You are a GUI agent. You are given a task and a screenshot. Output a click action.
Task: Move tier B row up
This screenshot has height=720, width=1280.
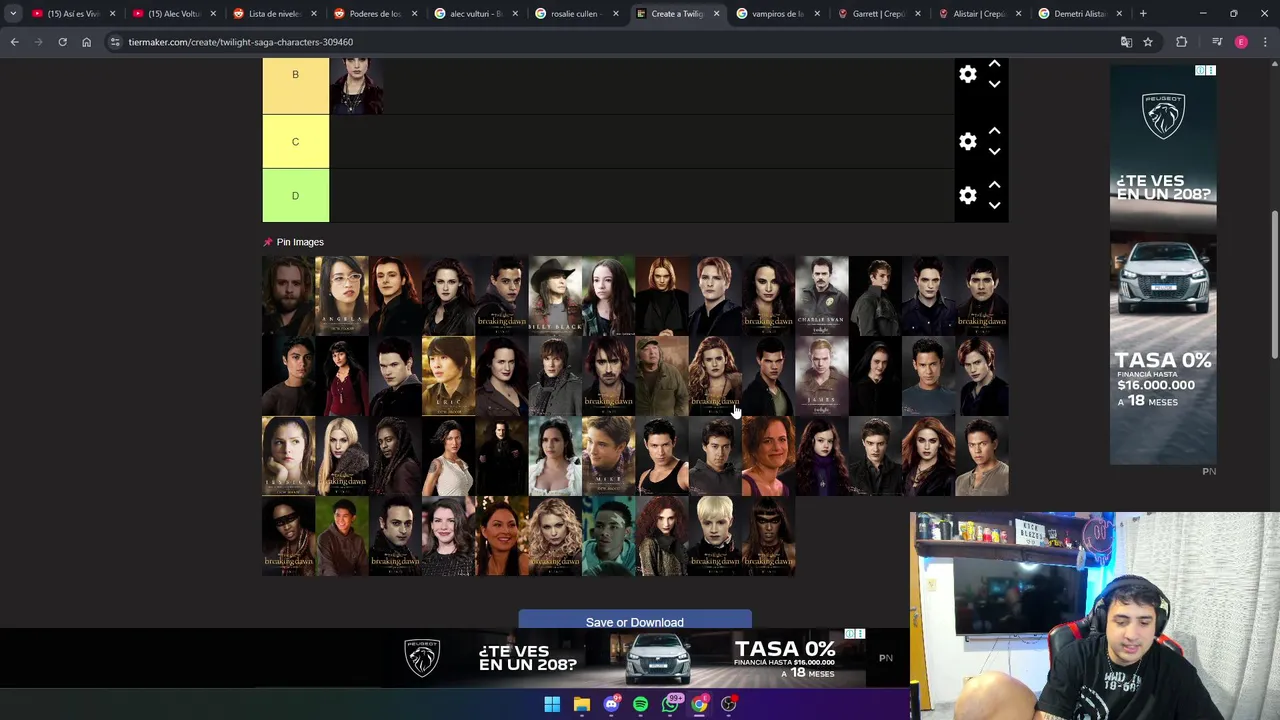(x=994, y=64)
